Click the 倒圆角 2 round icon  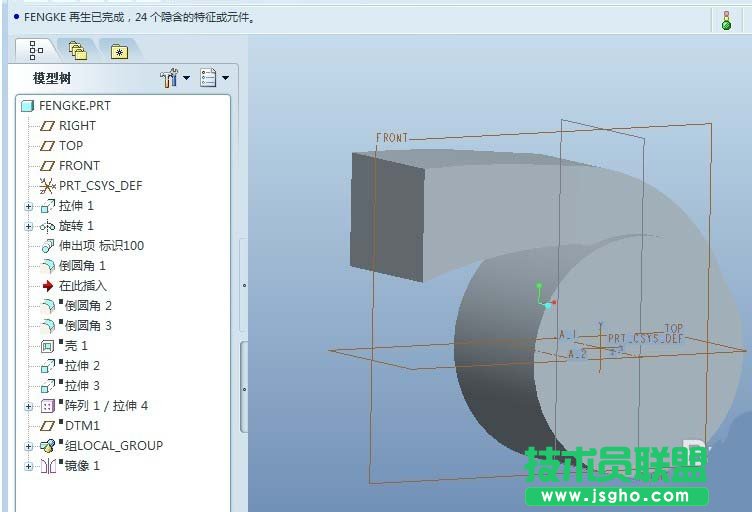pyautogui.click(x=47, y=306)
